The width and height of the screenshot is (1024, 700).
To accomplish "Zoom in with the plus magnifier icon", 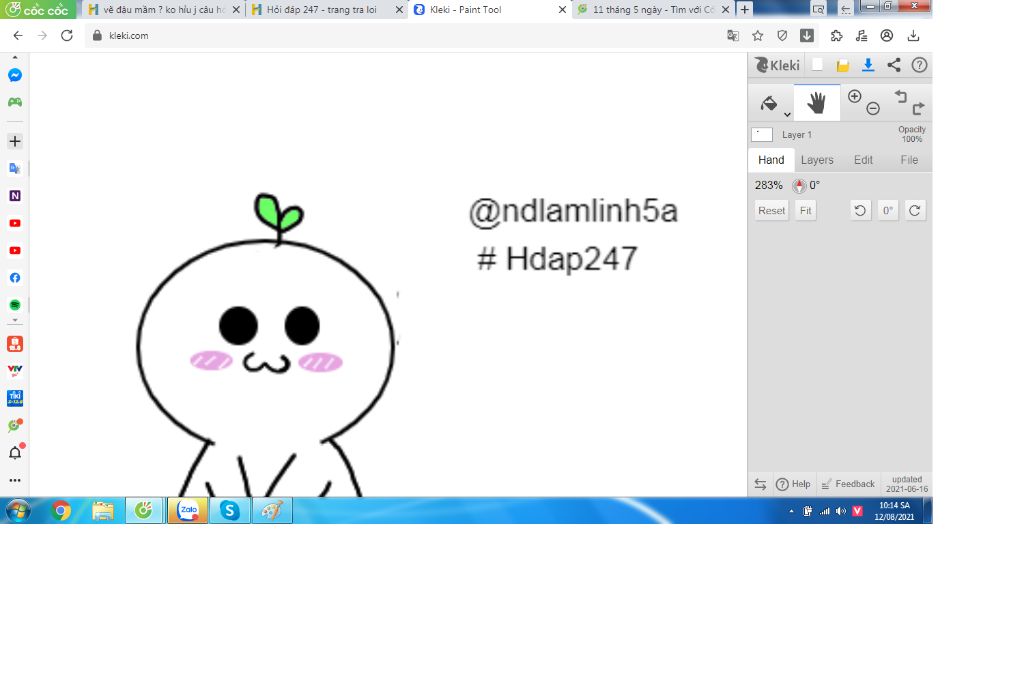I will tap(854, 97).
